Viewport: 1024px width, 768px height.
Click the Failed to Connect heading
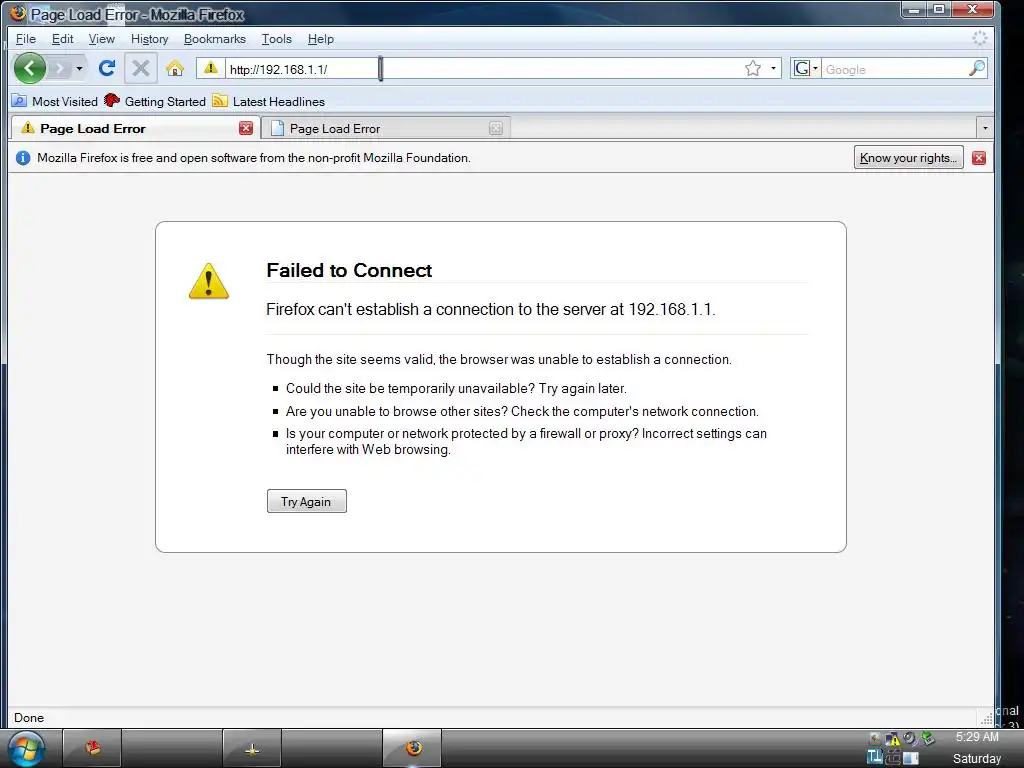click(349, 270)
